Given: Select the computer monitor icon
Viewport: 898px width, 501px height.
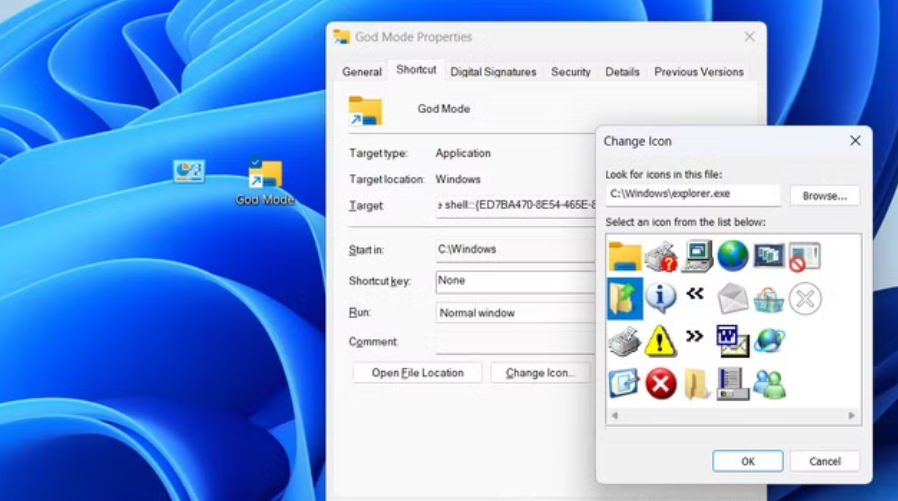Looking at the screenshot, I should pos(696,256).
